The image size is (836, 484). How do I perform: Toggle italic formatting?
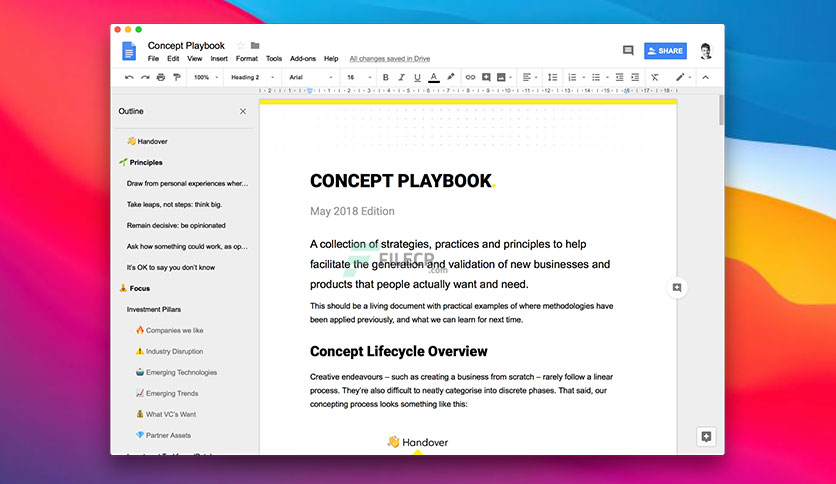click(401, 77)
